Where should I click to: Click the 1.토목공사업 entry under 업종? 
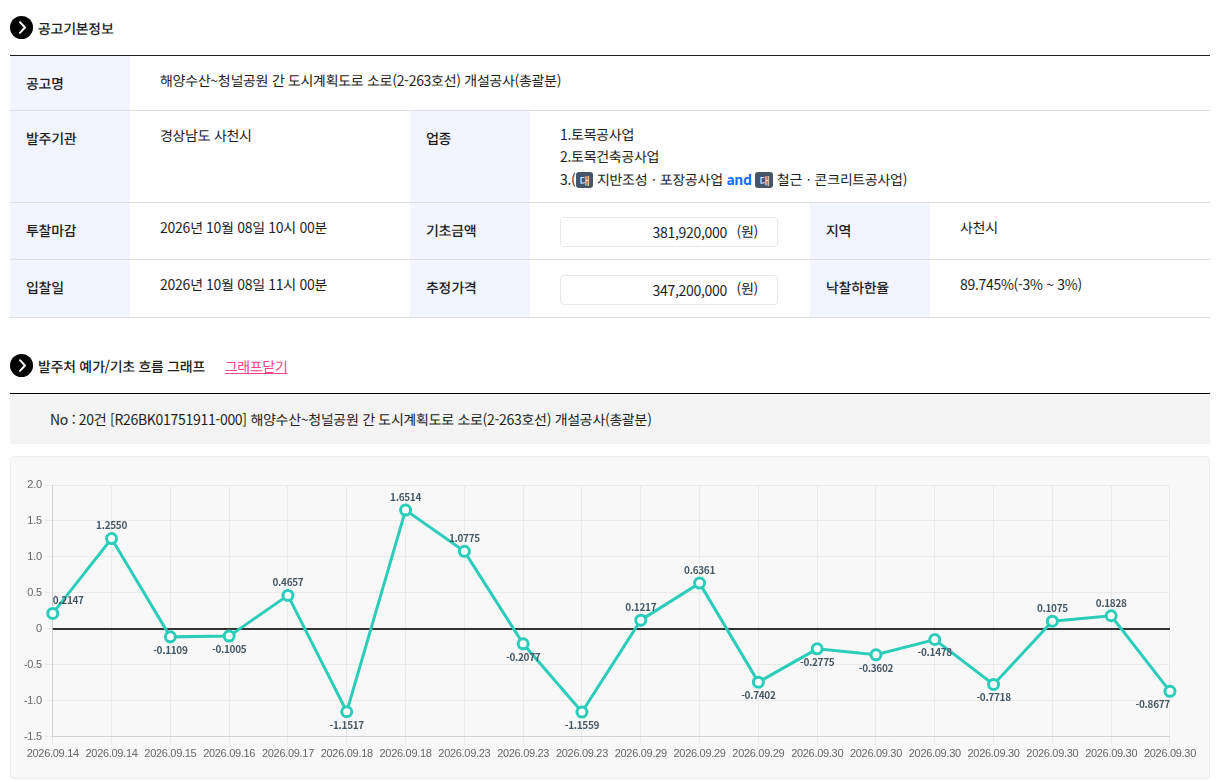(597, 135)
